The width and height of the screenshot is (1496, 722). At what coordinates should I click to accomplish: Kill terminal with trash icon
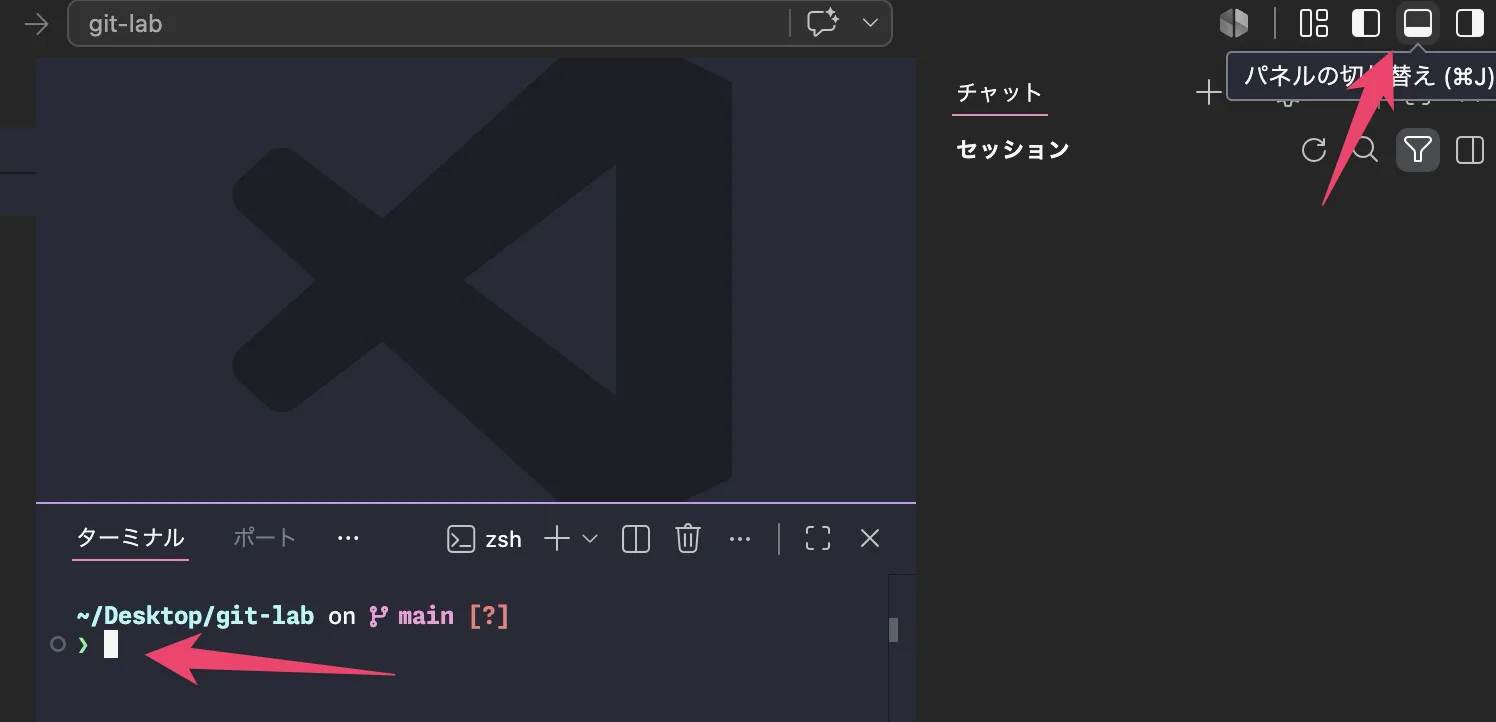pos(688,539)
